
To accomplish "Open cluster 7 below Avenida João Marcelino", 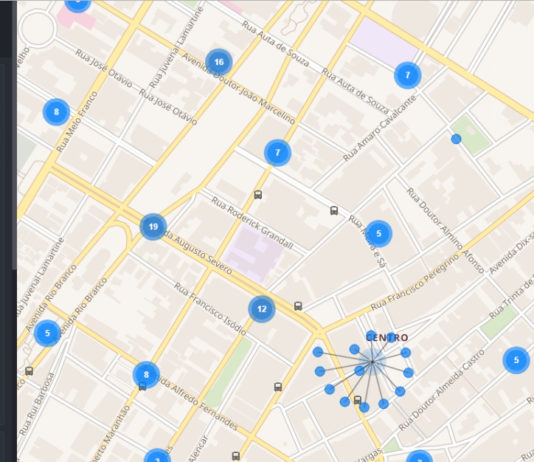I will pyautogui.click(x=278, y=153).
